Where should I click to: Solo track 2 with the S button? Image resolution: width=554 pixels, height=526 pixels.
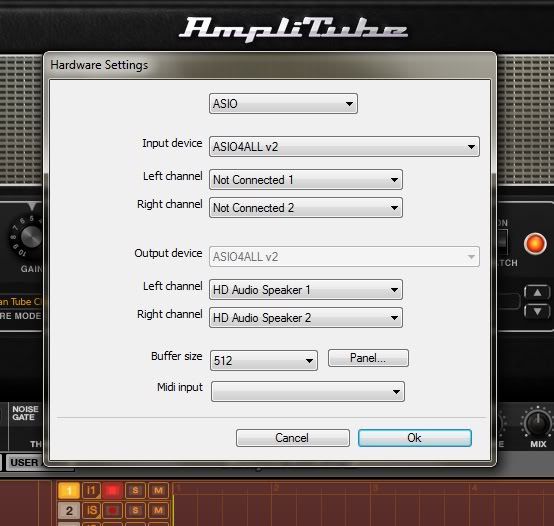click(135, 511)
